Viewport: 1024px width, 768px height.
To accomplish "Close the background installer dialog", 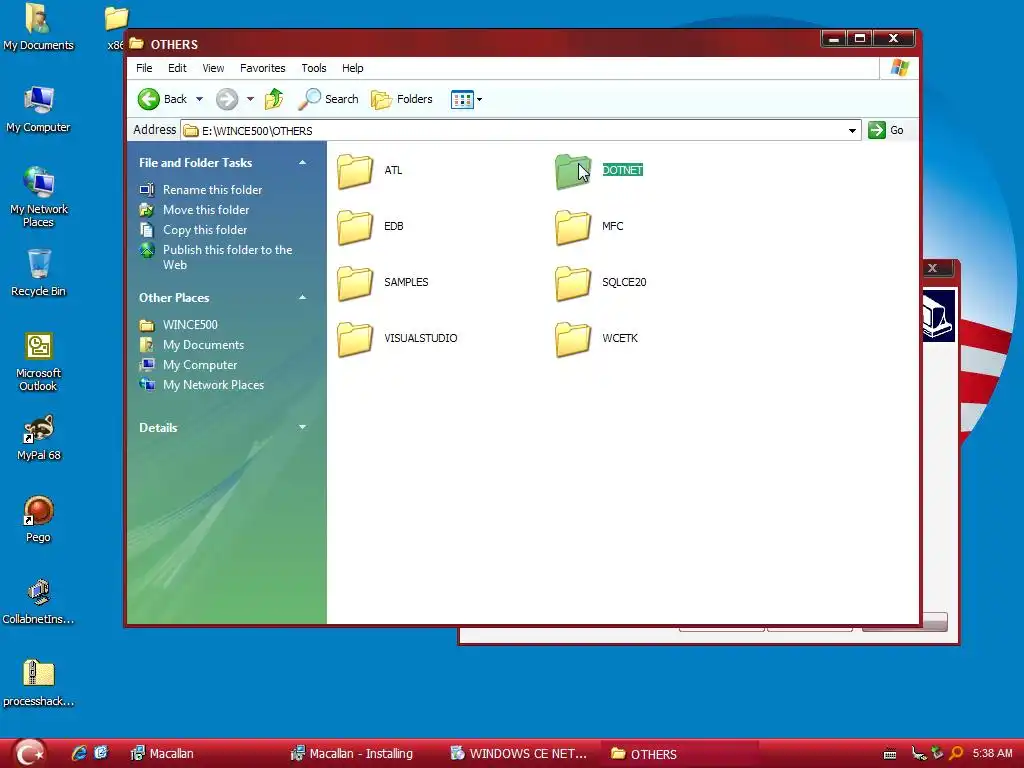I will 933,268.
